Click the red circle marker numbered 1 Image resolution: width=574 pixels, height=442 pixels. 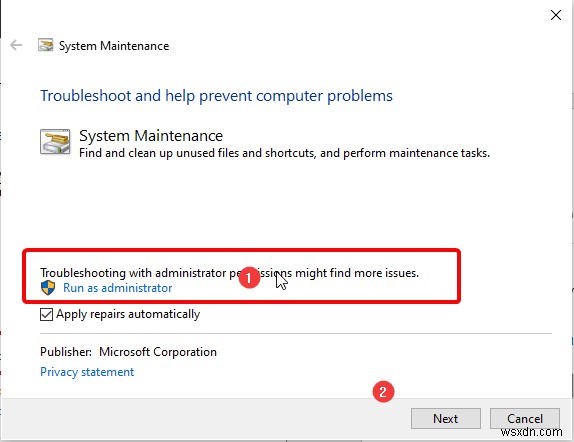pyautogui.click(x=249, y=278)
